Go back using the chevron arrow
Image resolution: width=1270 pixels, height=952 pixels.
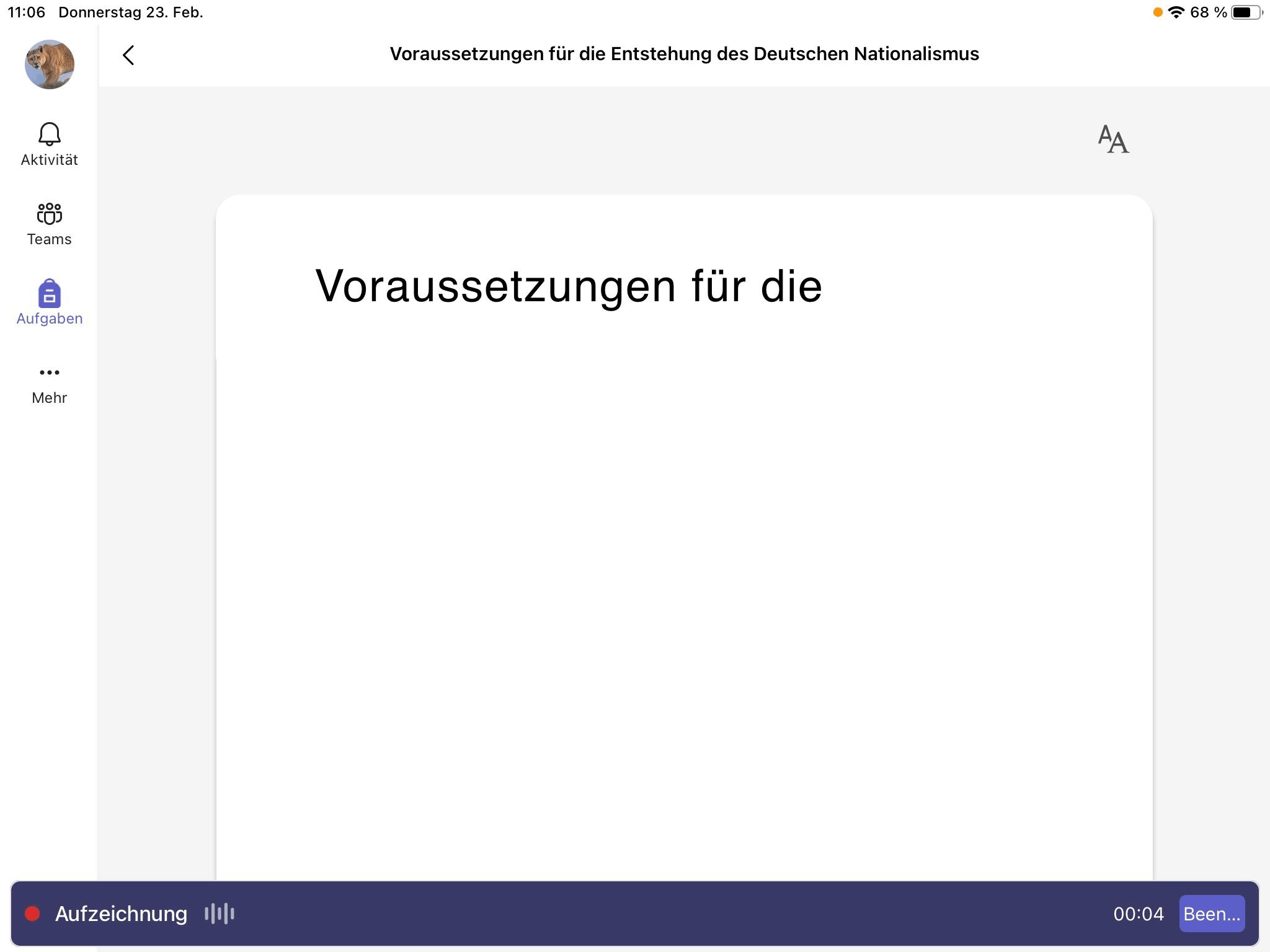click(x=128, y=55)
